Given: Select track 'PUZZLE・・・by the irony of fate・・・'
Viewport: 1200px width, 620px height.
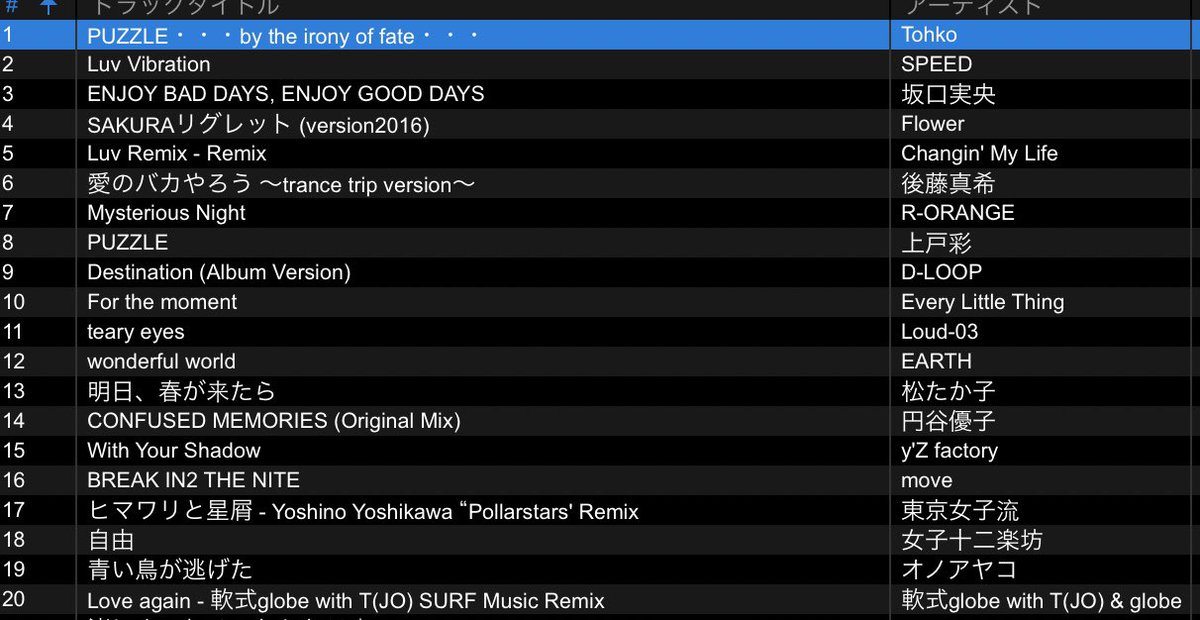Looking at the screenshot, I should (284, 36).
